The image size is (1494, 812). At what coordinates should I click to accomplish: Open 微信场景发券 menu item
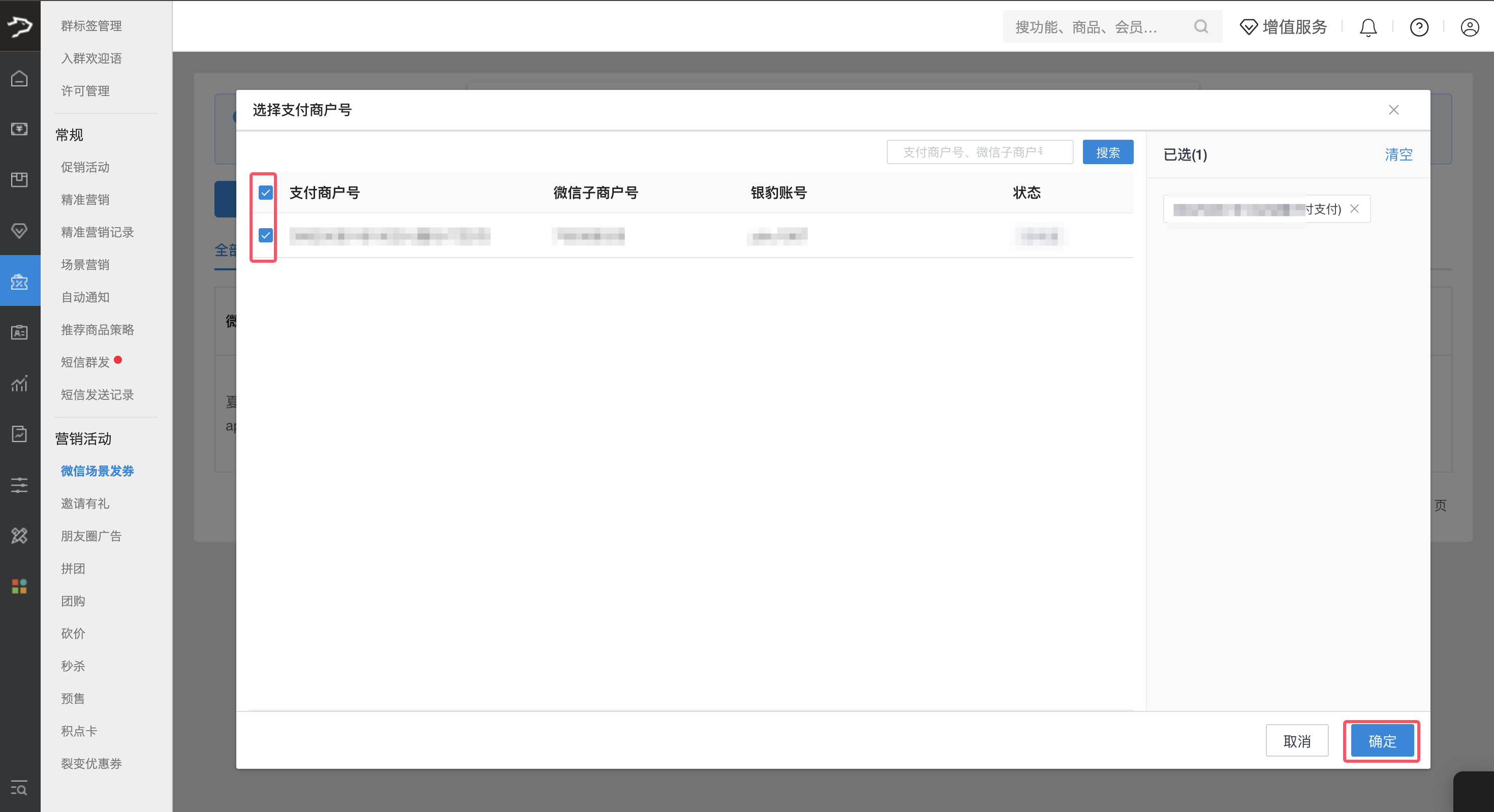click(98, 471)
